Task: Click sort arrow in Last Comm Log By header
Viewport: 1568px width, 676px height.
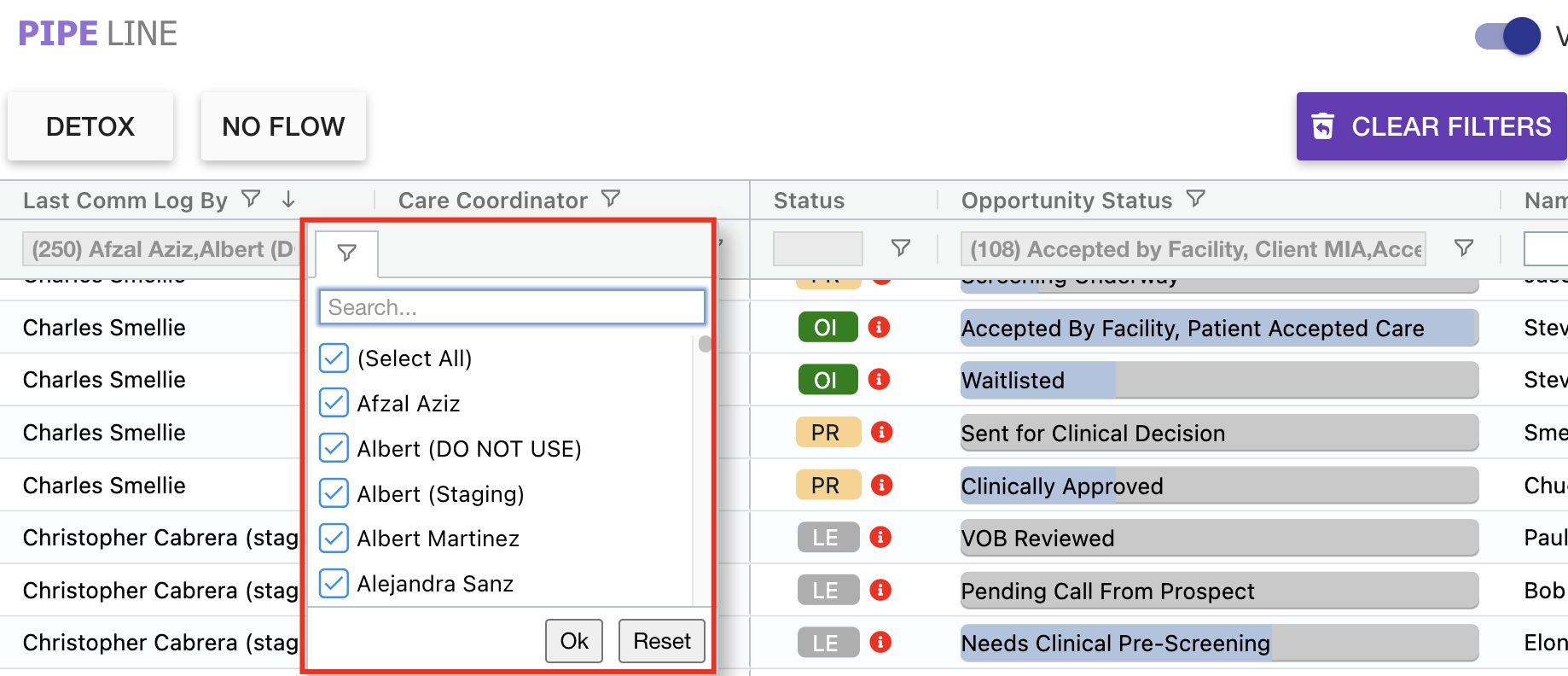Action: point(288,199)
